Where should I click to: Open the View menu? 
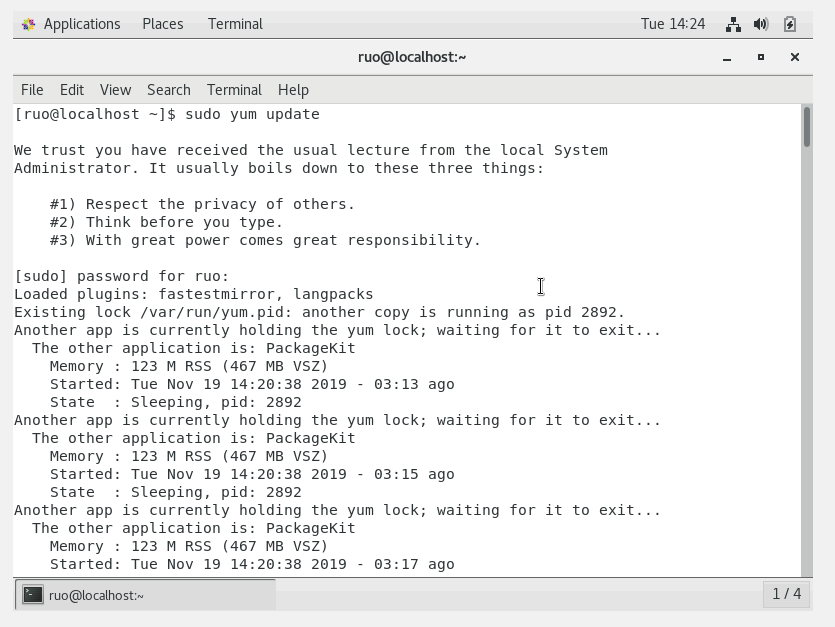tap(115, 90)
